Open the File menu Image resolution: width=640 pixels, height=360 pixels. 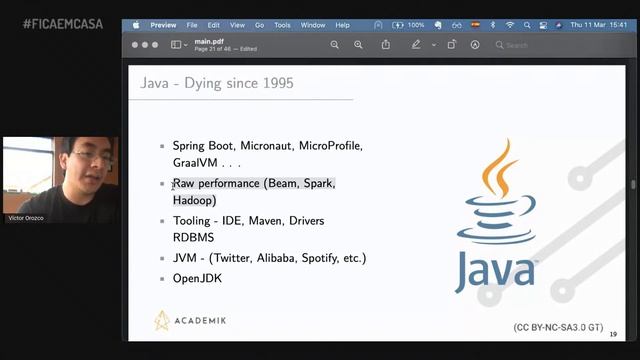pyautogui.click(x=192, y=25)
